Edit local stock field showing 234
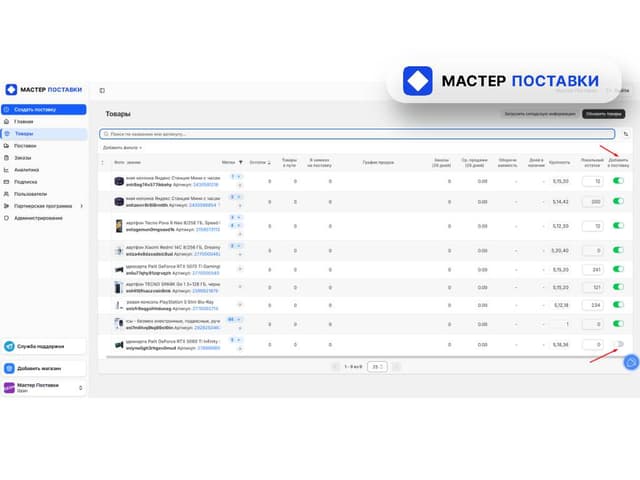The height and width of the screenshot is (480, 640). click(593, 305)
